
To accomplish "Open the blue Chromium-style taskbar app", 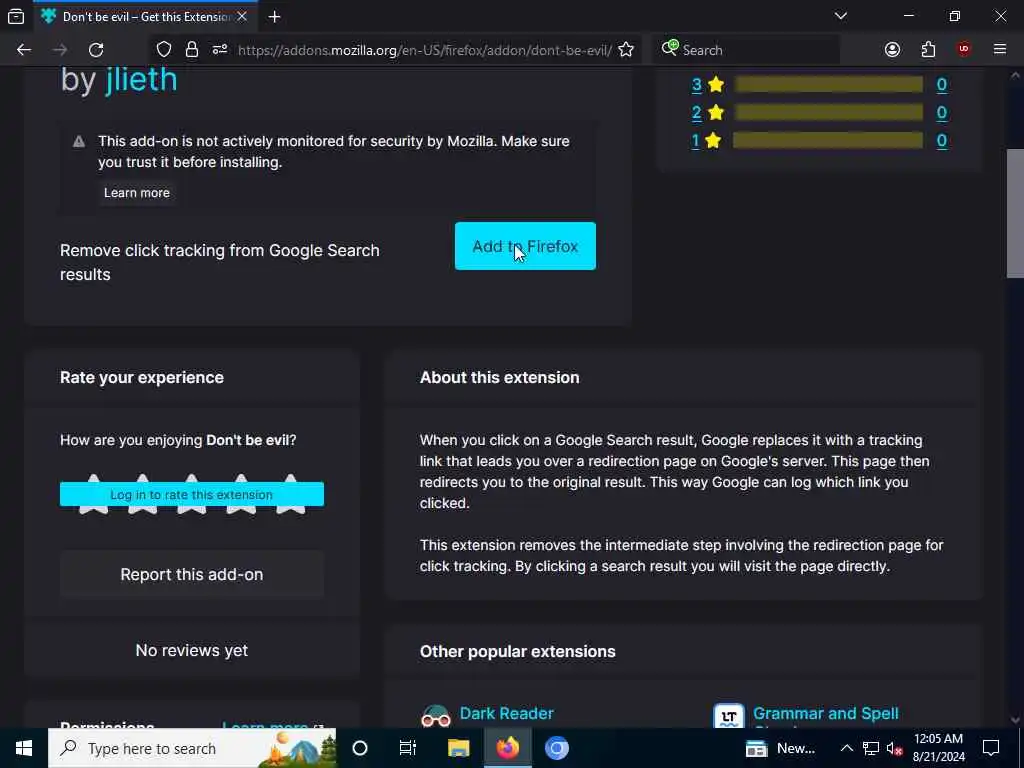I will 556,748.
